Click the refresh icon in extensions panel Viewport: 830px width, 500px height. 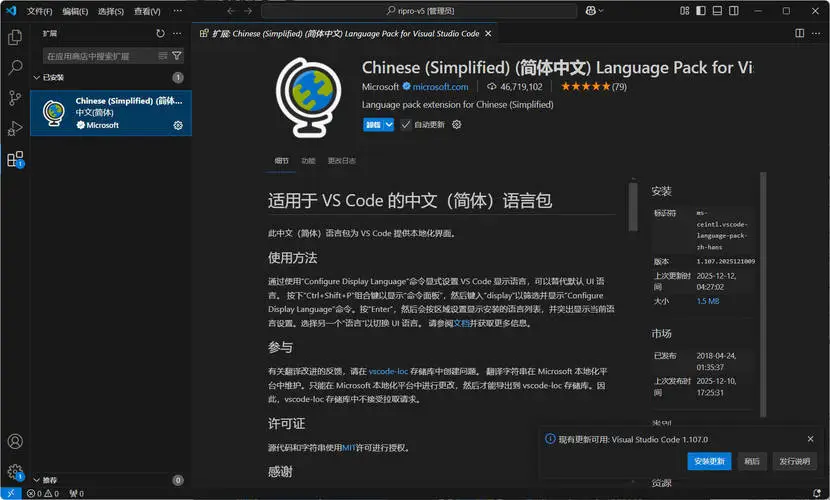(160, 33)
